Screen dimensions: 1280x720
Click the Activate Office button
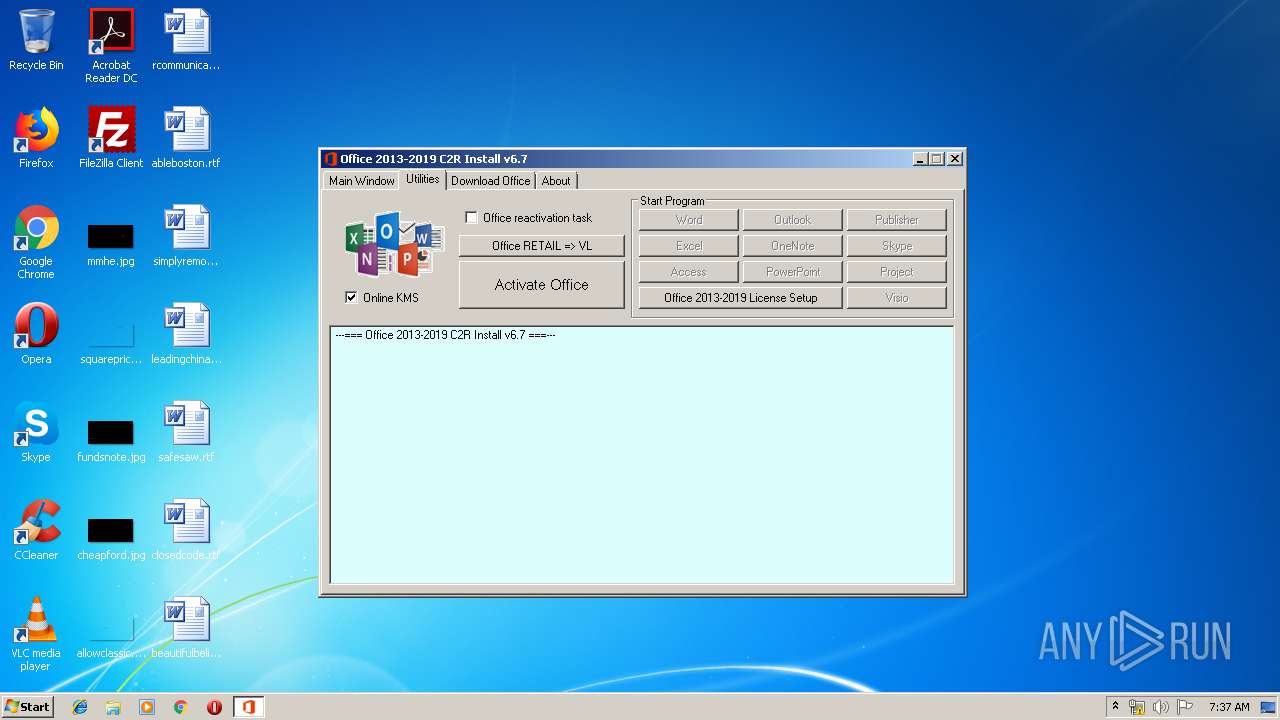pyautogui.click(x=542, y=285)
